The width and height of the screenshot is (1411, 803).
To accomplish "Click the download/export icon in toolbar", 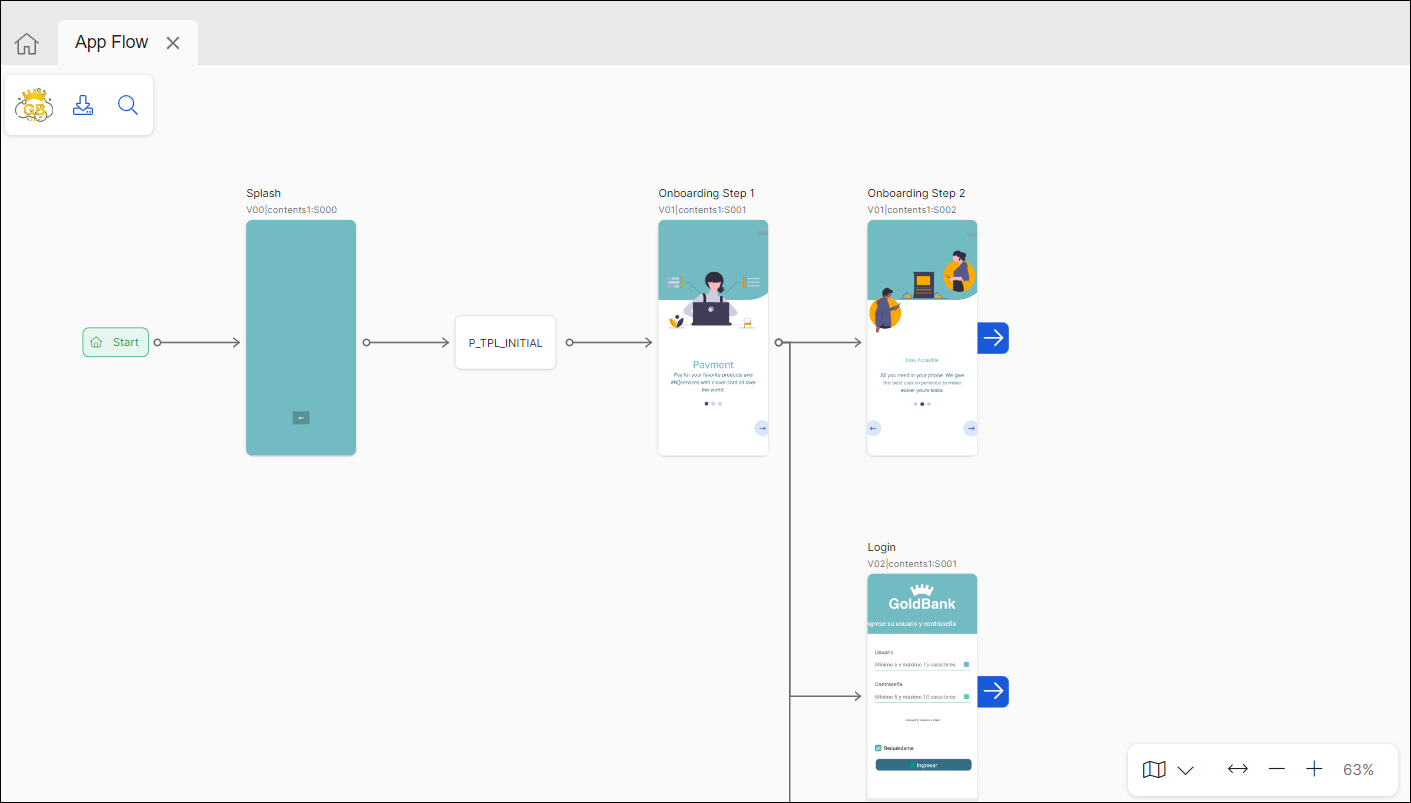I will click(83, 105).
